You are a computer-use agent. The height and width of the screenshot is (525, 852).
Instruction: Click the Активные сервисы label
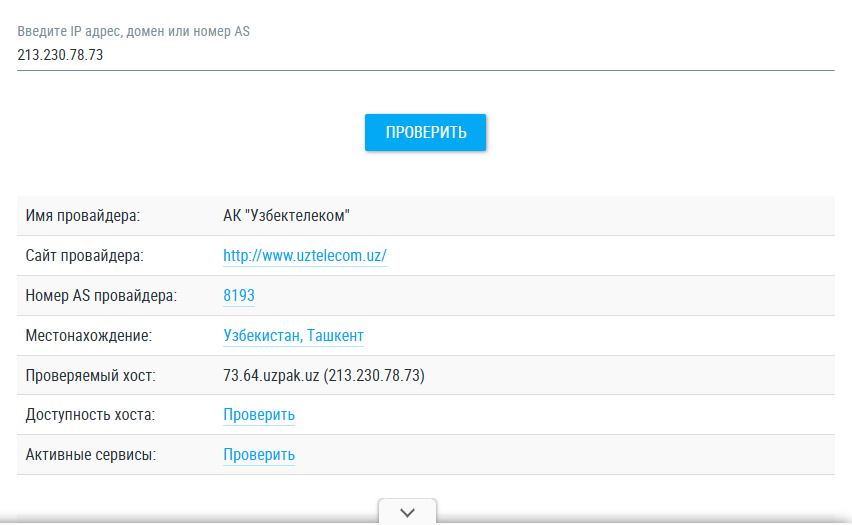point(91,455)
